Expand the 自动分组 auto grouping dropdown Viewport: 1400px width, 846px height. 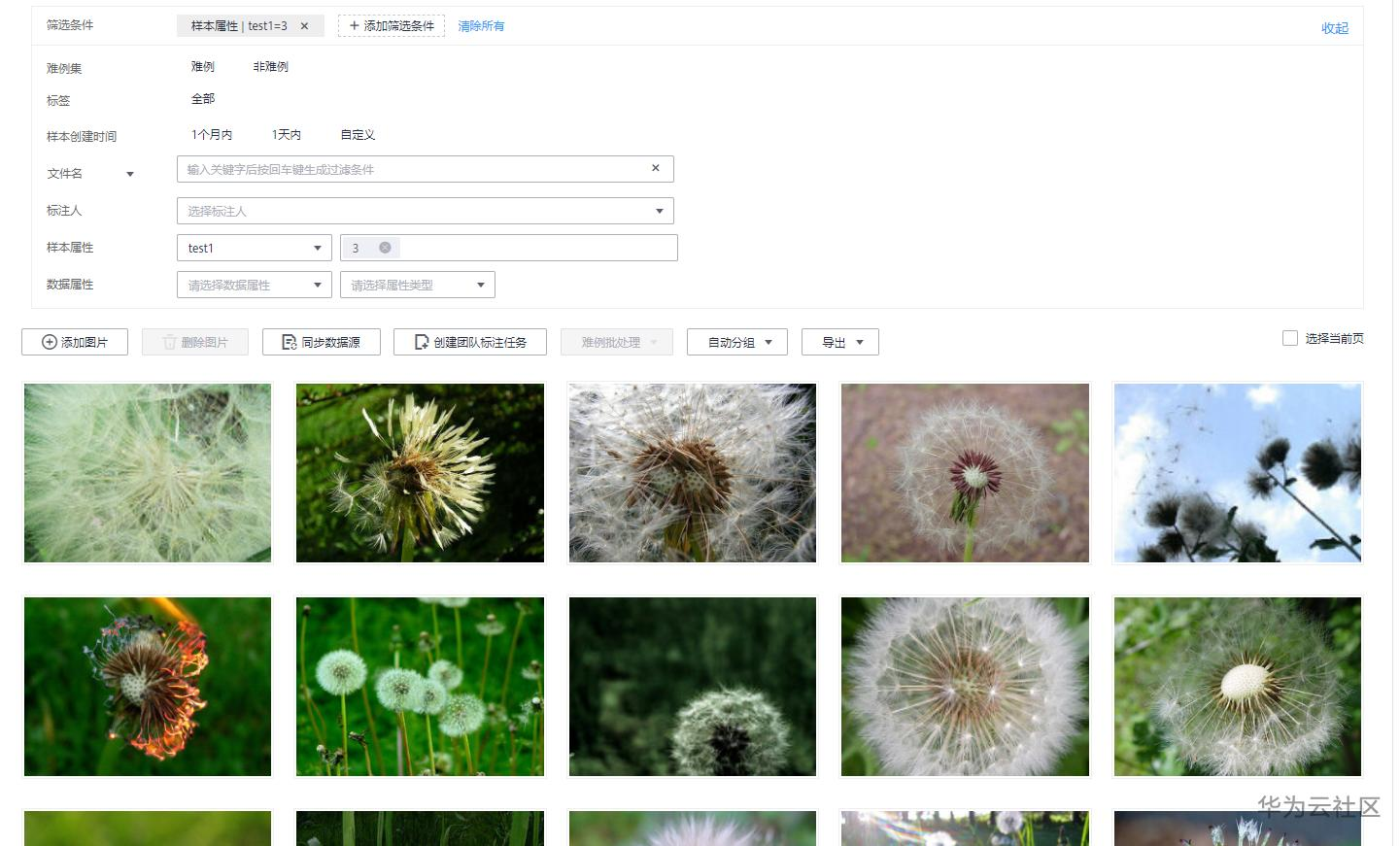pyautogui.click(x=736, y=342)
